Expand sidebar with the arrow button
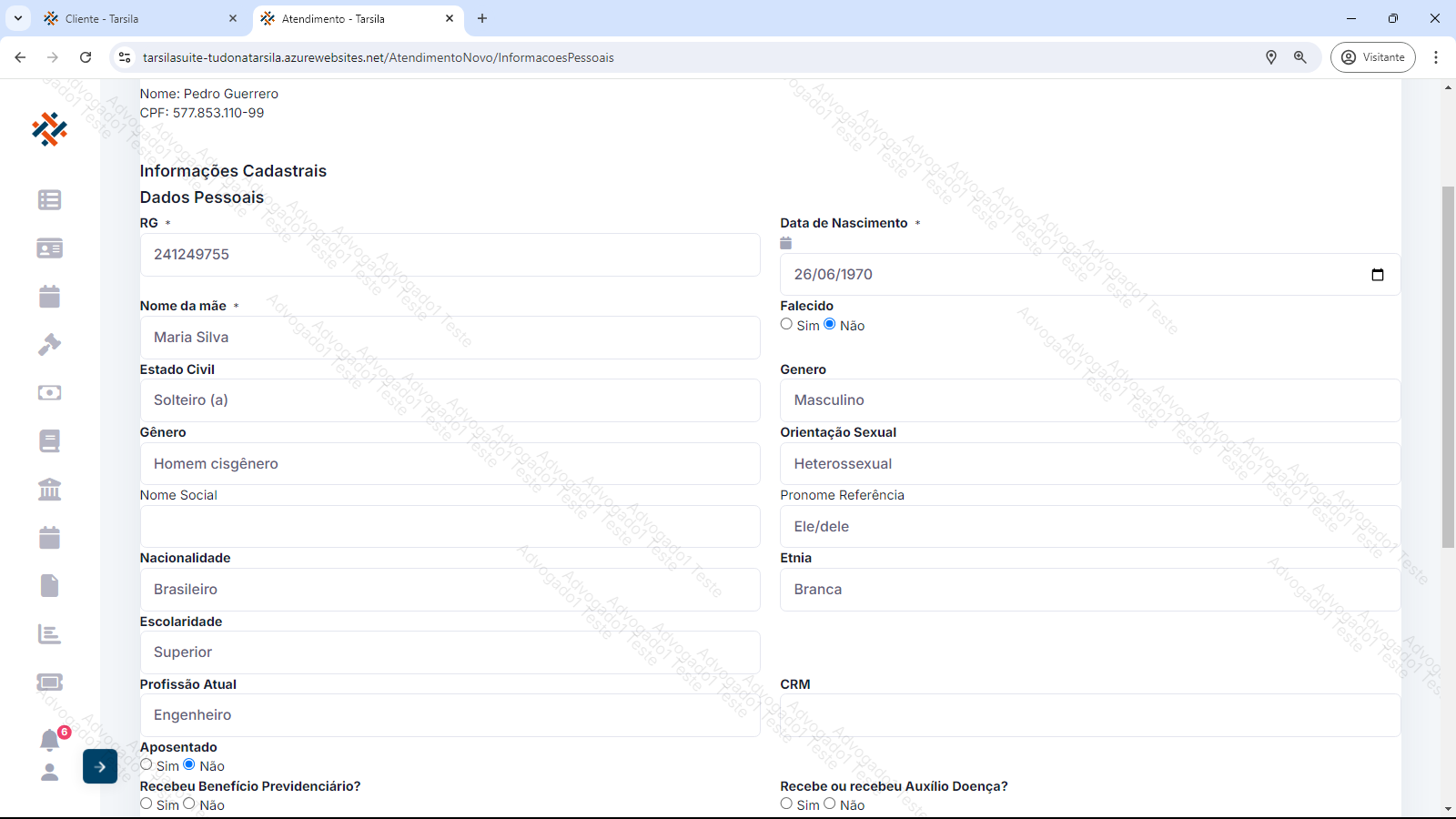This screenshot has height=819, width=1456. pyautogui.click(x=100, y=766)
